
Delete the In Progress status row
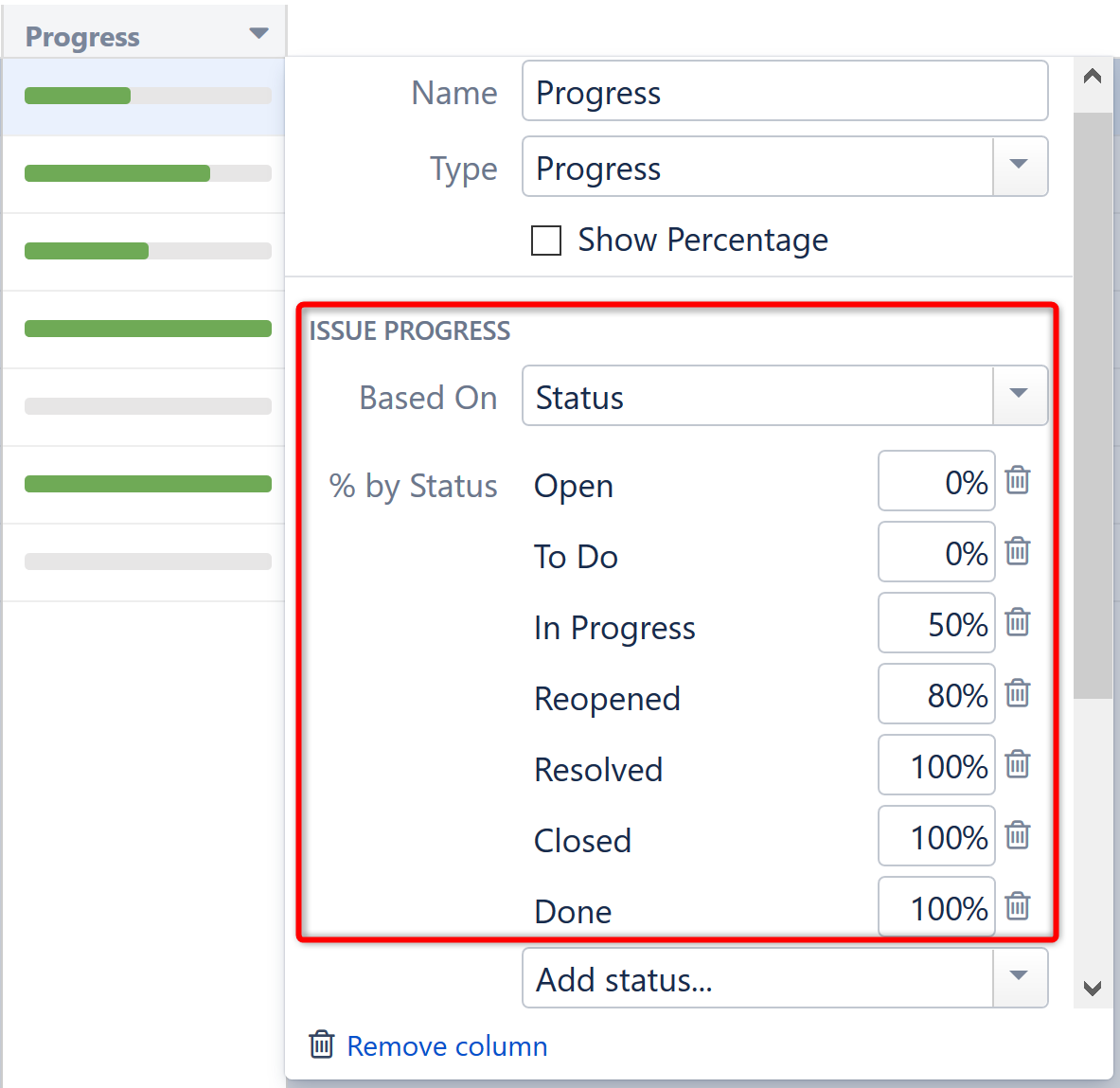(1017, 623)
